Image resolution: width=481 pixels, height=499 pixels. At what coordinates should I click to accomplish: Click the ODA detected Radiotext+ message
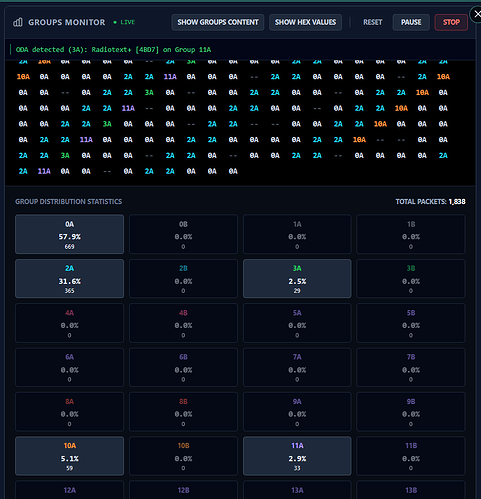coord(113,50)
